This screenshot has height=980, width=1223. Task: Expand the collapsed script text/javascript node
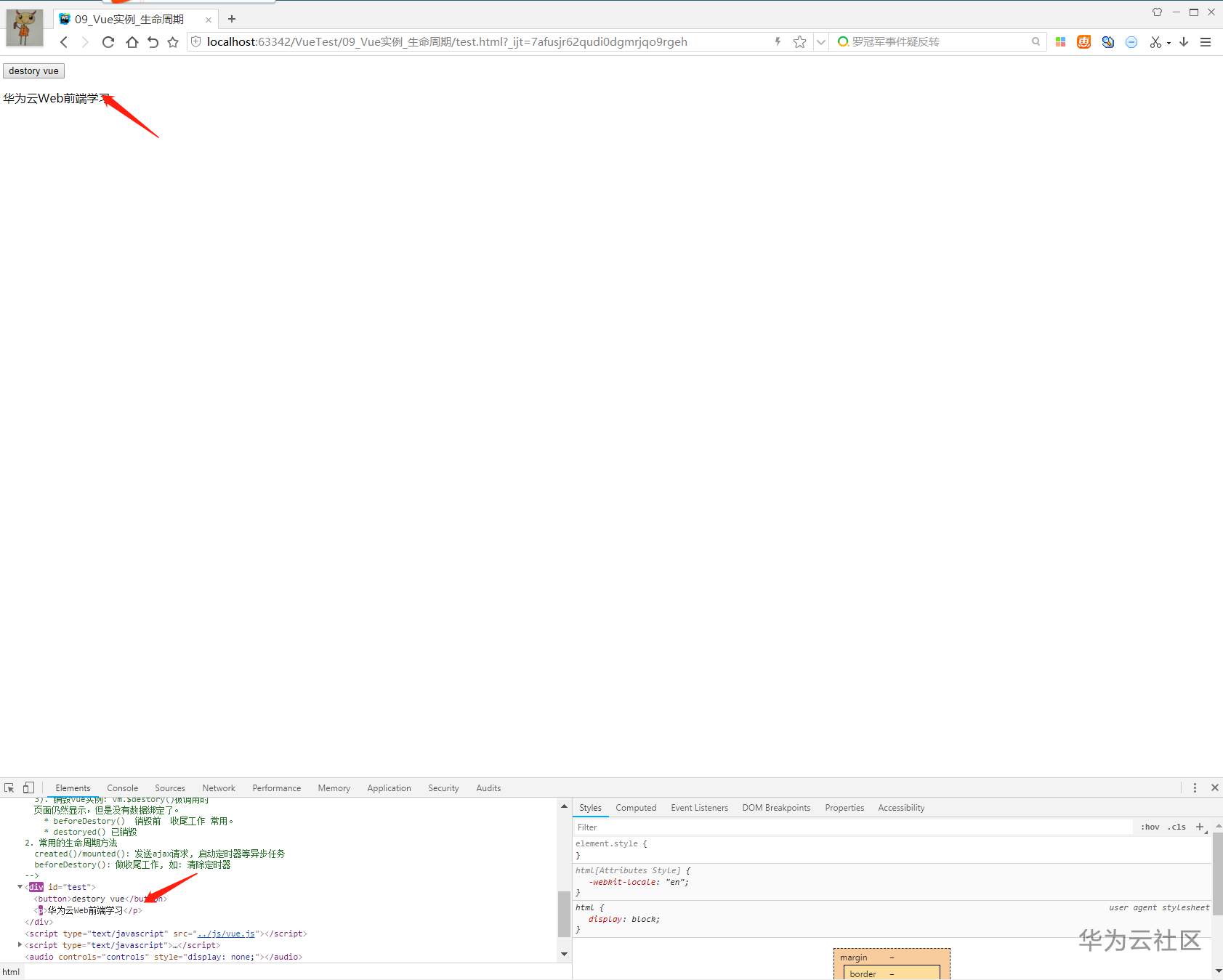point(20,945)
